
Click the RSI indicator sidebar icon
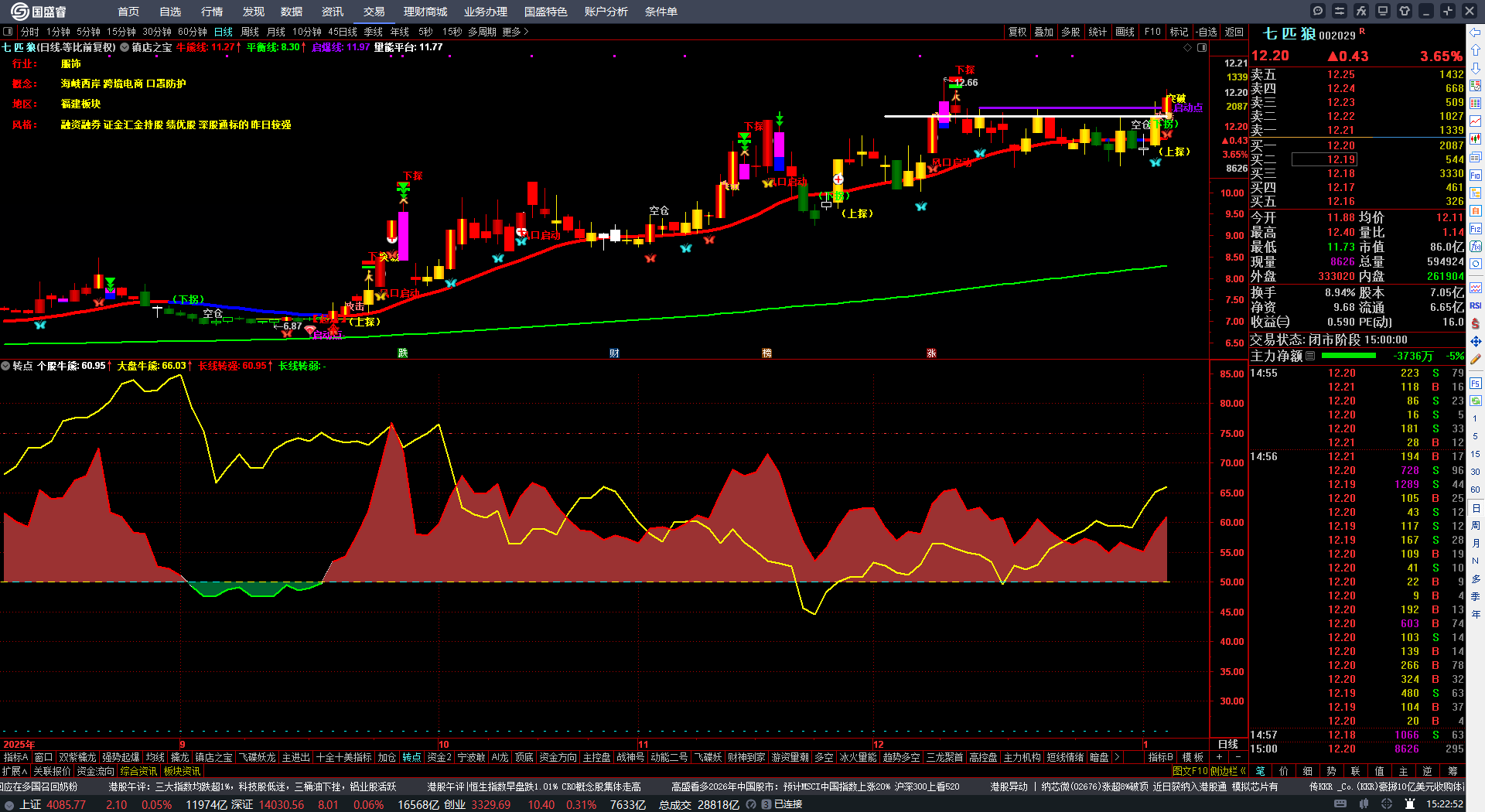pyautogui.click(x=1476, y=305)
